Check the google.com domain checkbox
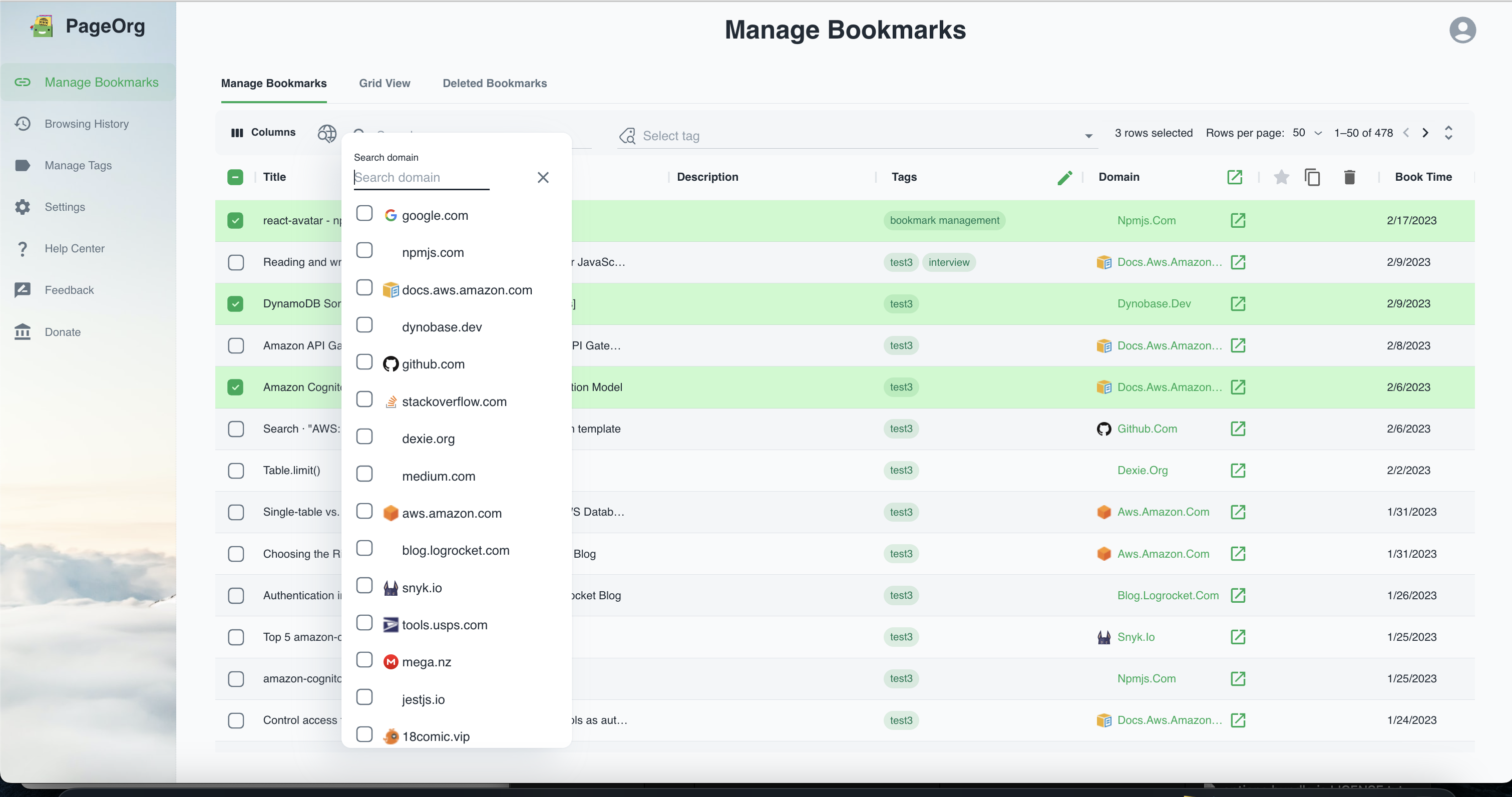This screenshot has height=797, width=1512. [x=364, y=213]
